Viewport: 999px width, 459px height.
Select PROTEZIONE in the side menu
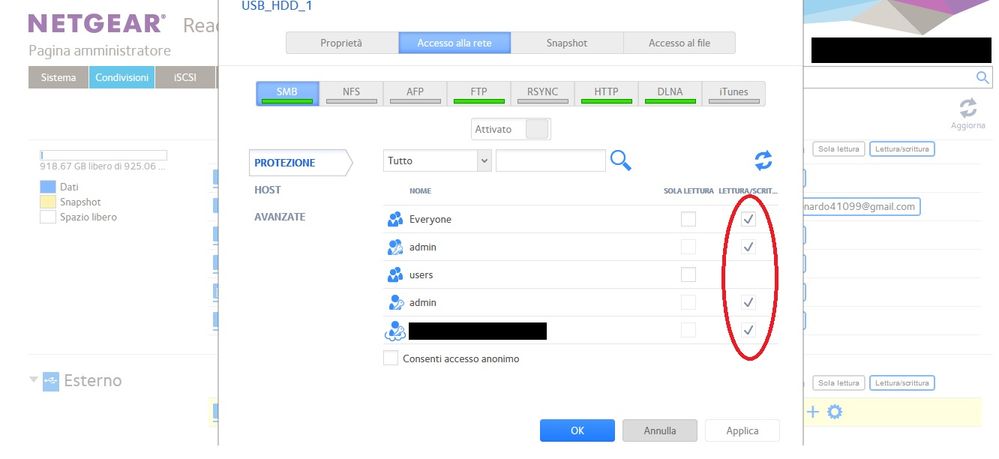tap(299, 163)
